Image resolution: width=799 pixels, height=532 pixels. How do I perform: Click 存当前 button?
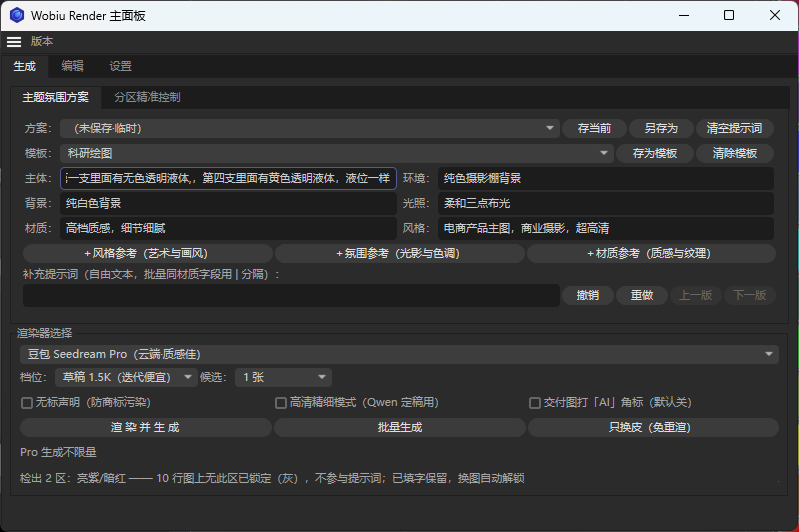point(594,128)
